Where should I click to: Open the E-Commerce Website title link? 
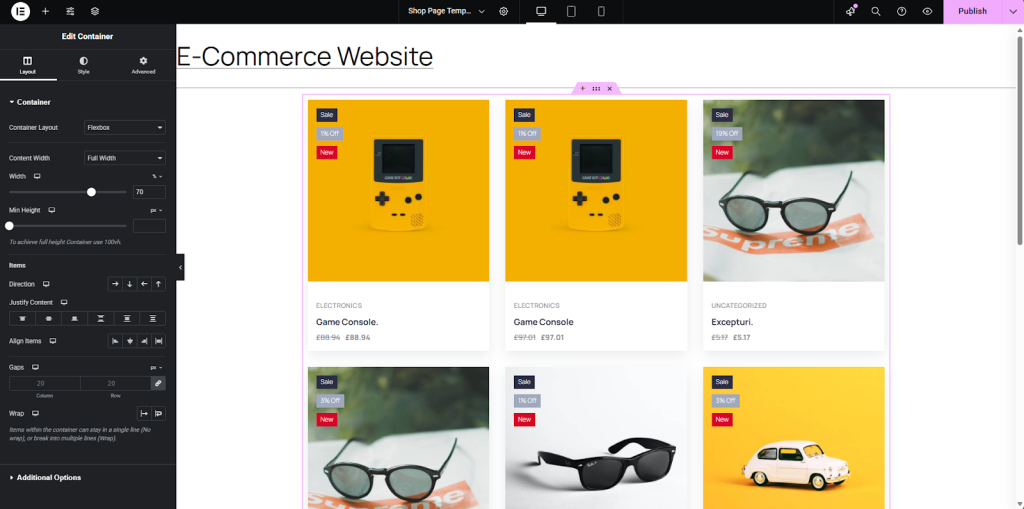pyautogui.click(x=304, y=56)
